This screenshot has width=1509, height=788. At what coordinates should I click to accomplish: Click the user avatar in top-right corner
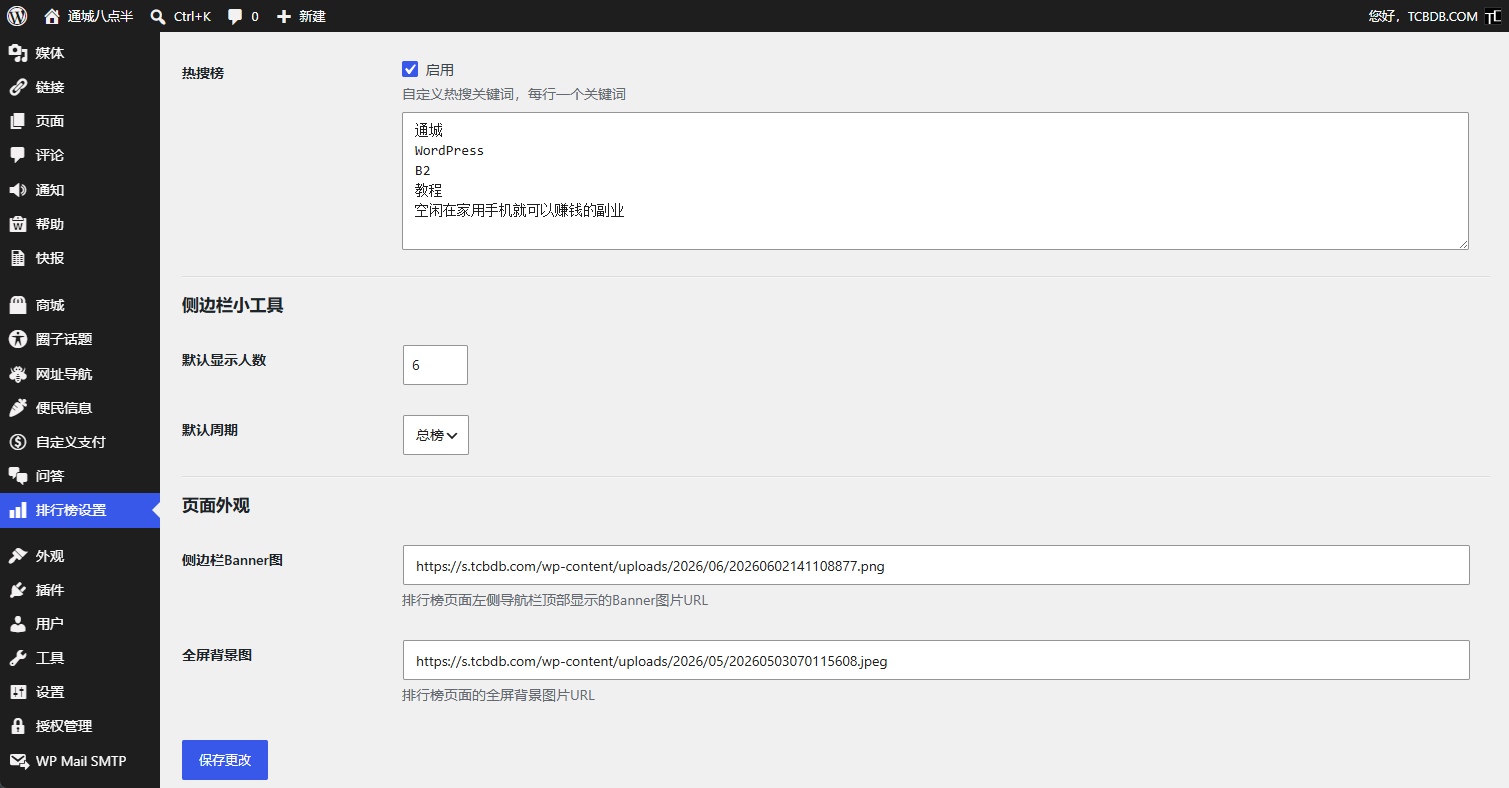tap(1492, 16)
